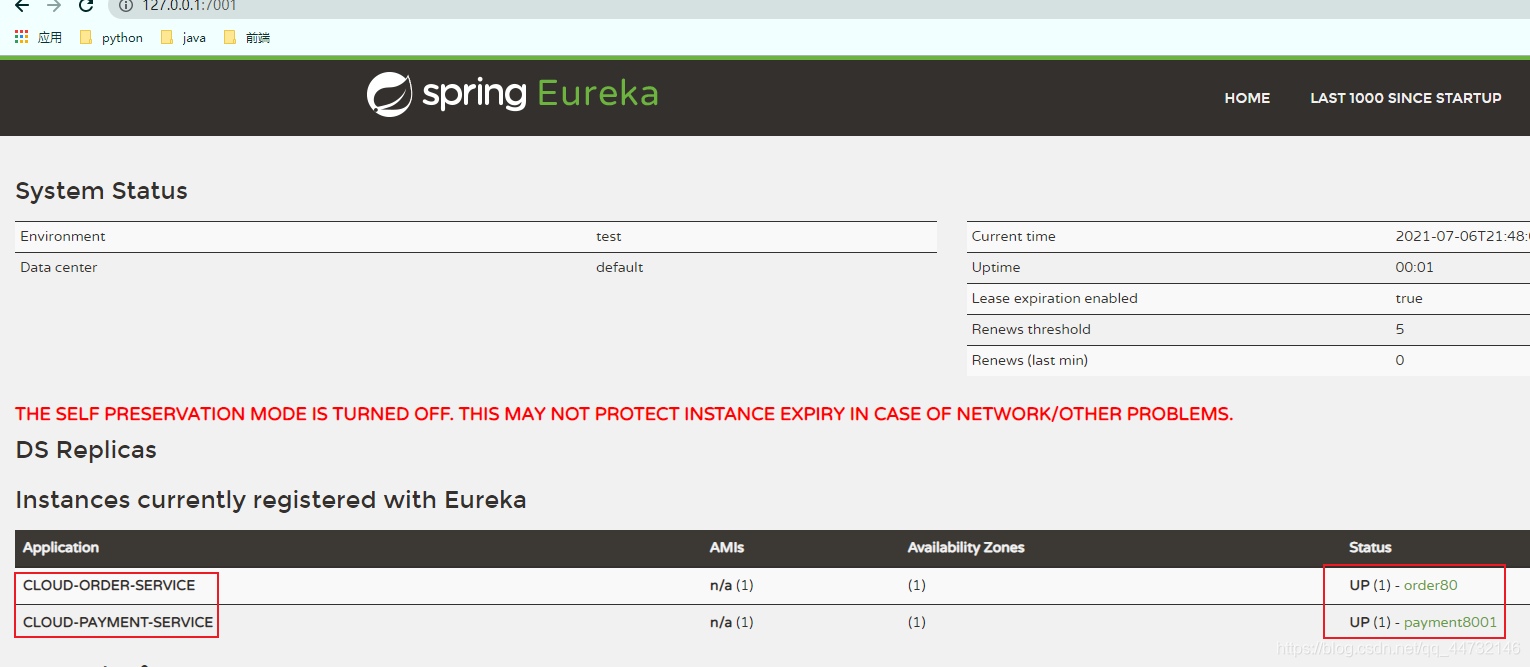
Task: Open LAST 1000 SINCE STARTUP page
Action: pyautogui.click(x=1406, y=98)
